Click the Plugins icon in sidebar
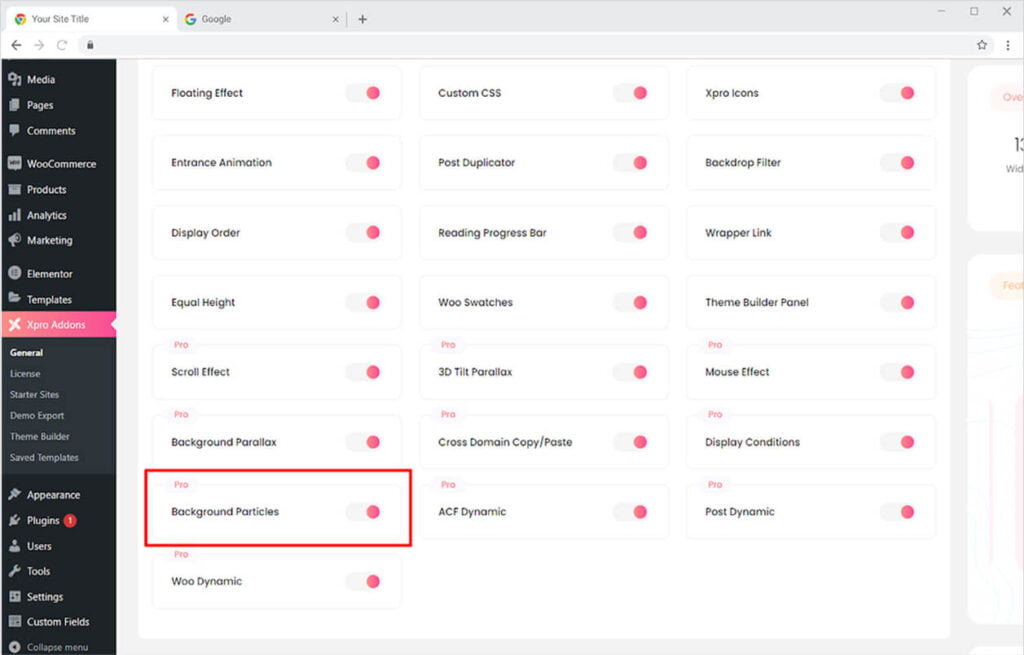Viewport: 1024px width, 655px height. [14, 521]
